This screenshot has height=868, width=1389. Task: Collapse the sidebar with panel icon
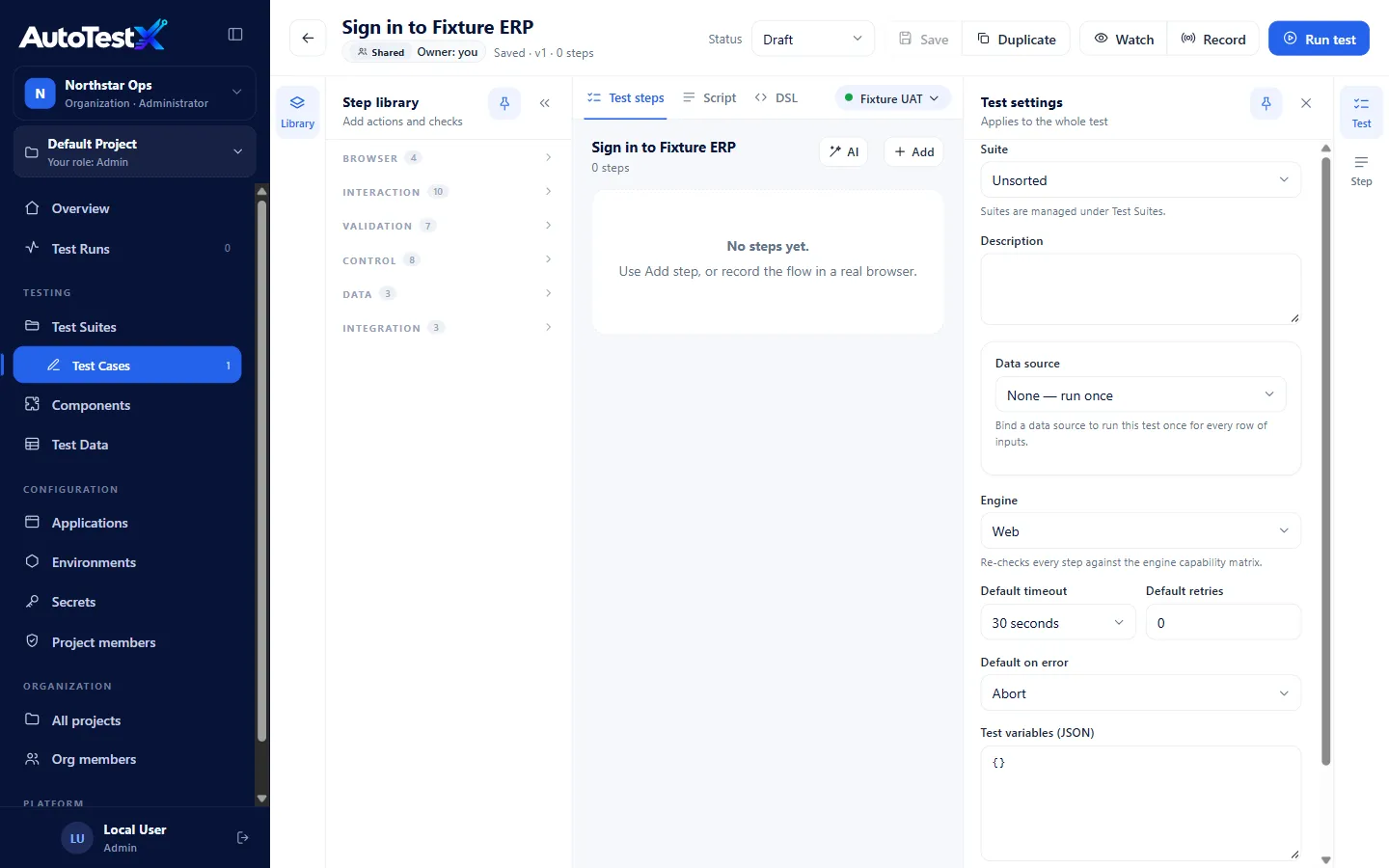[235, 35]
